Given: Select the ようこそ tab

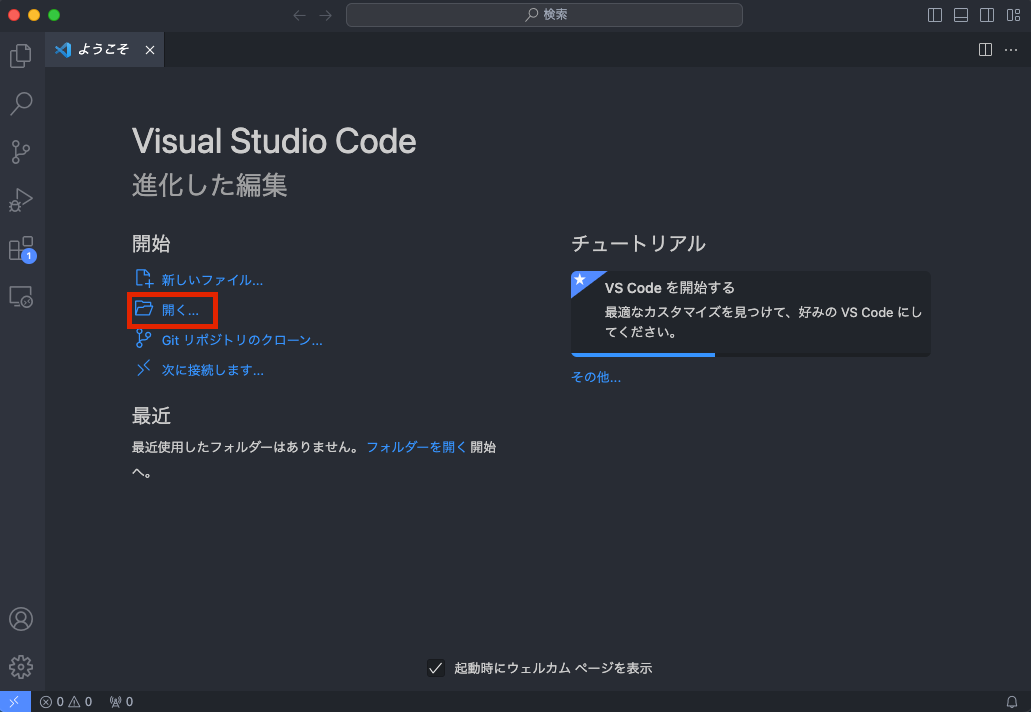Looking at the screenshot, I should (103, 50).
